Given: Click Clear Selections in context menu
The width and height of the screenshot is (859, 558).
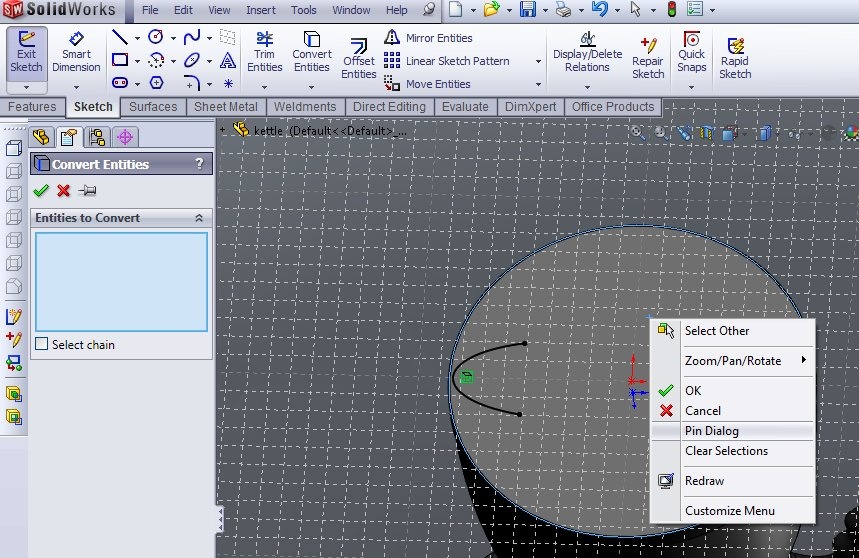Looking at the screenshot, I should pos(726,451).
